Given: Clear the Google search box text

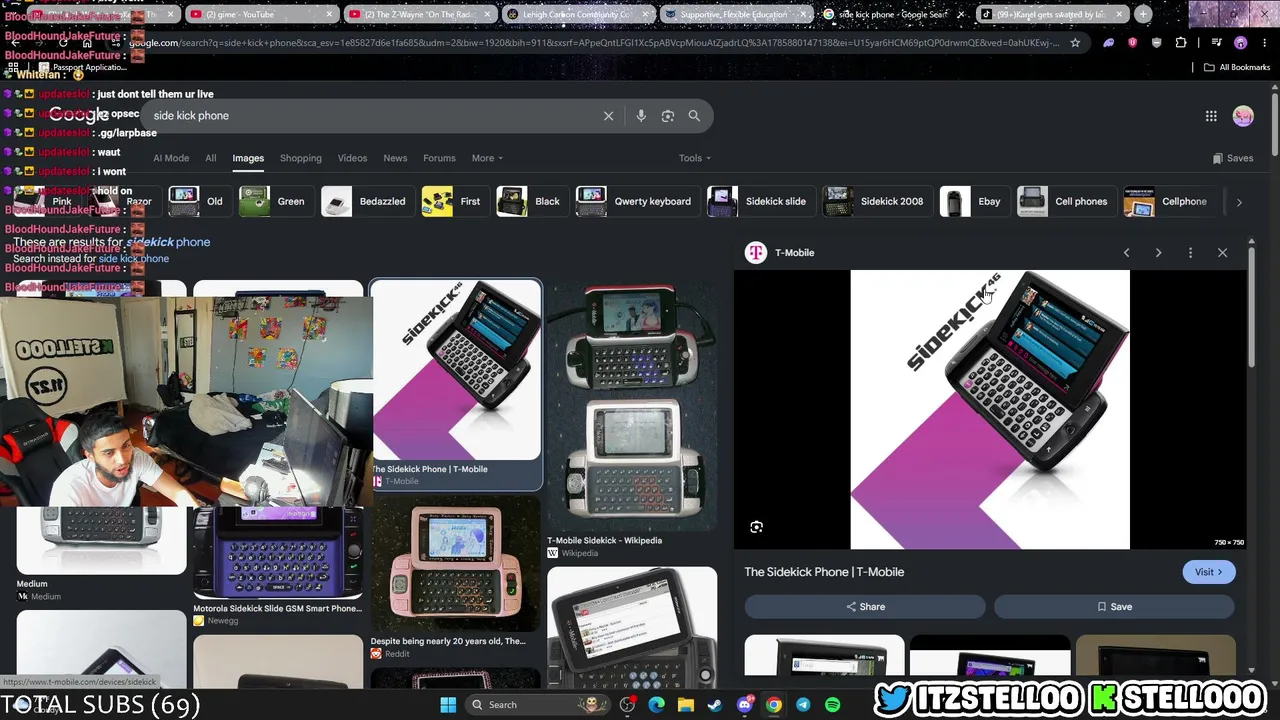Looking at the screenshot, I should [608, 116].
